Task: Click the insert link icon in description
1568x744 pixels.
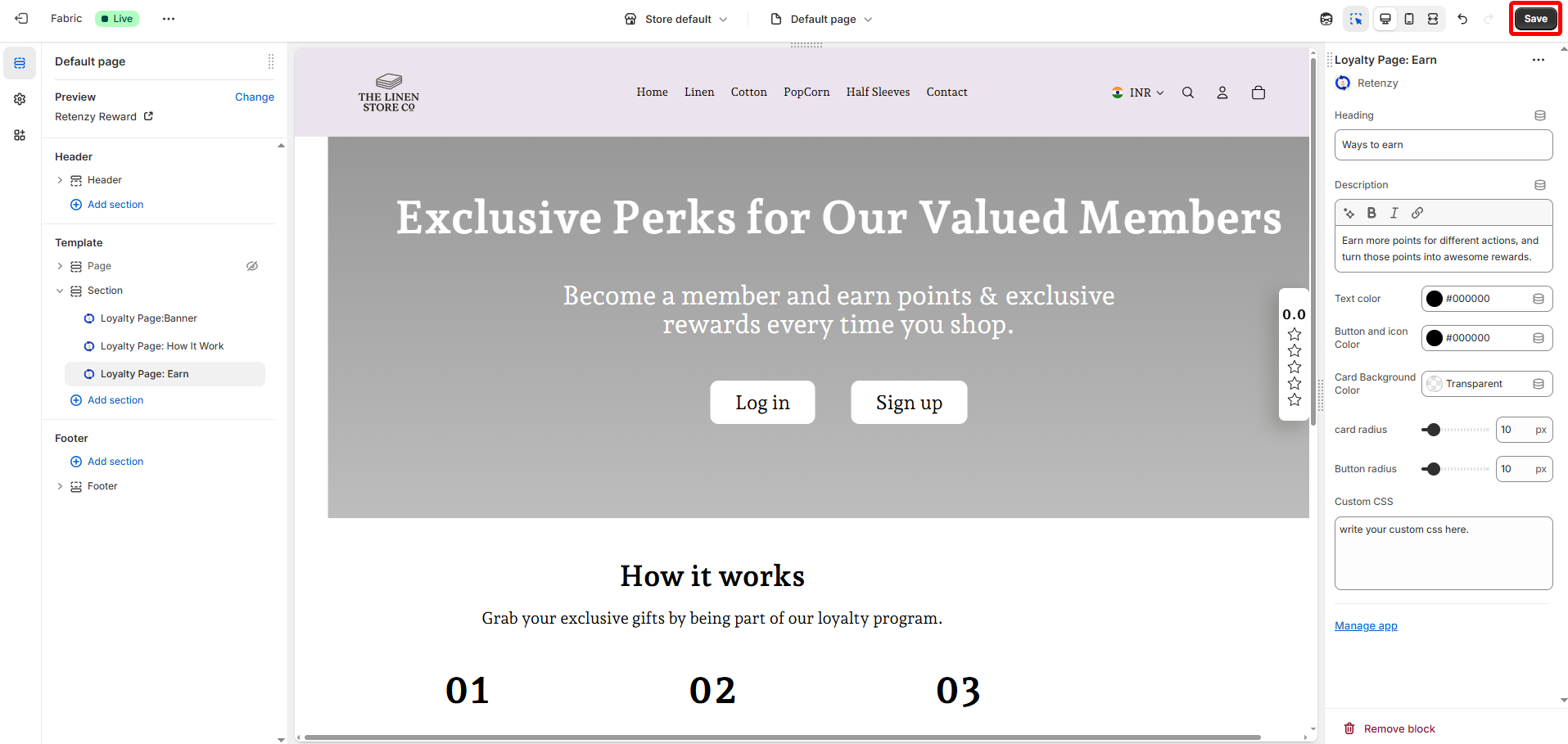Action: [1417, 213]
